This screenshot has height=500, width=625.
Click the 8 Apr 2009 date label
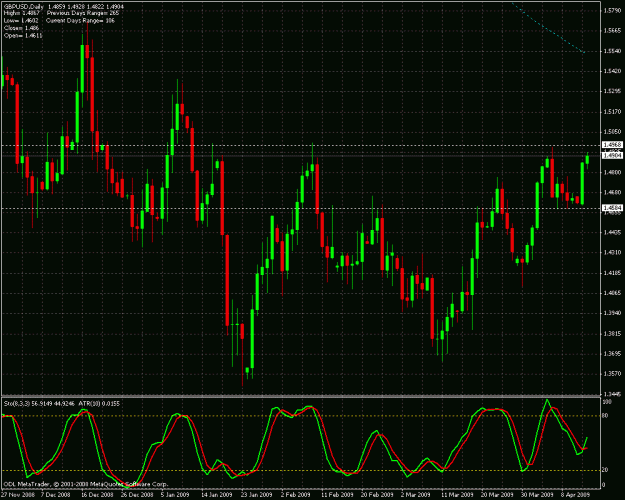(x=576, y=495)
